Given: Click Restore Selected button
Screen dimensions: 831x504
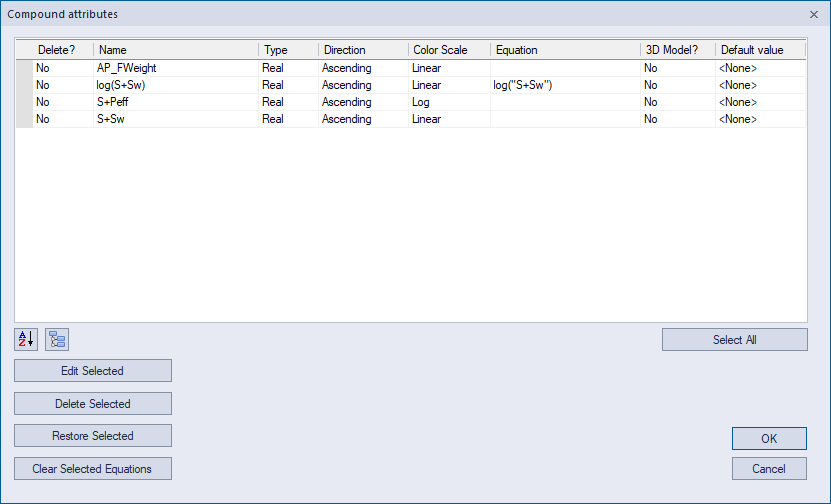Looking at the screenshot, I should point(93,436).
